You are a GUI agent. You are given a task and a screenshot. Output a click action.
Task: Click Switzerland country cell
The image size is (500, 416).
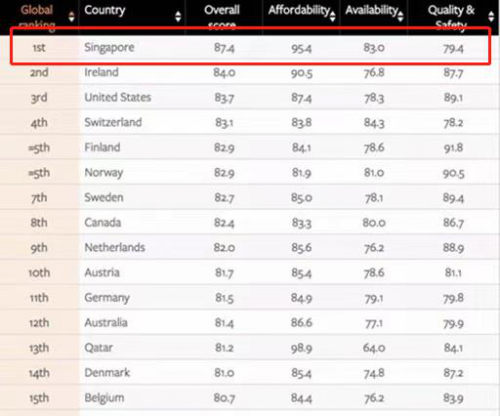tap(113, 122)
